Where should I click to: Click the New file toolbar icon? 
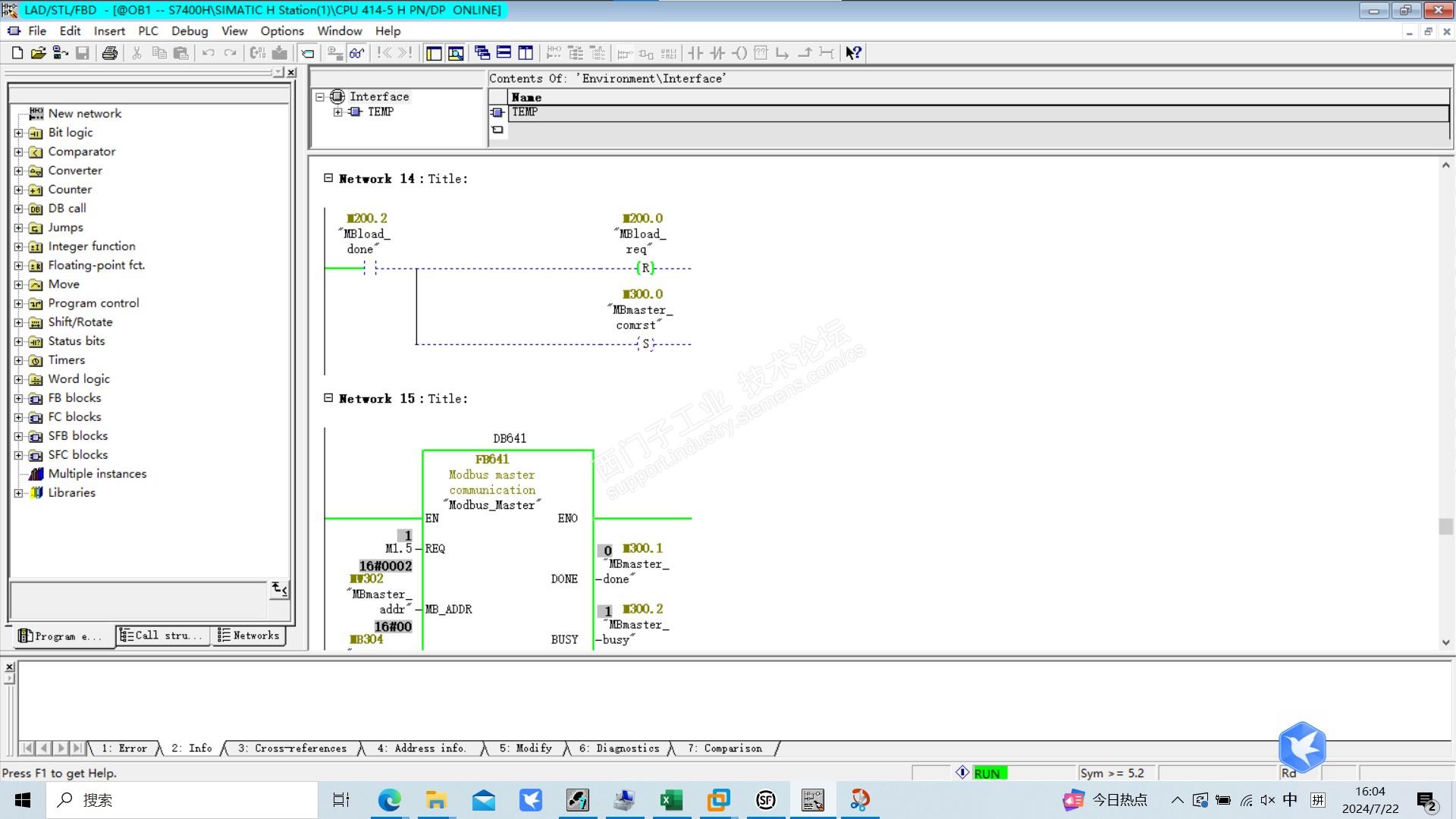pos(17,53)
